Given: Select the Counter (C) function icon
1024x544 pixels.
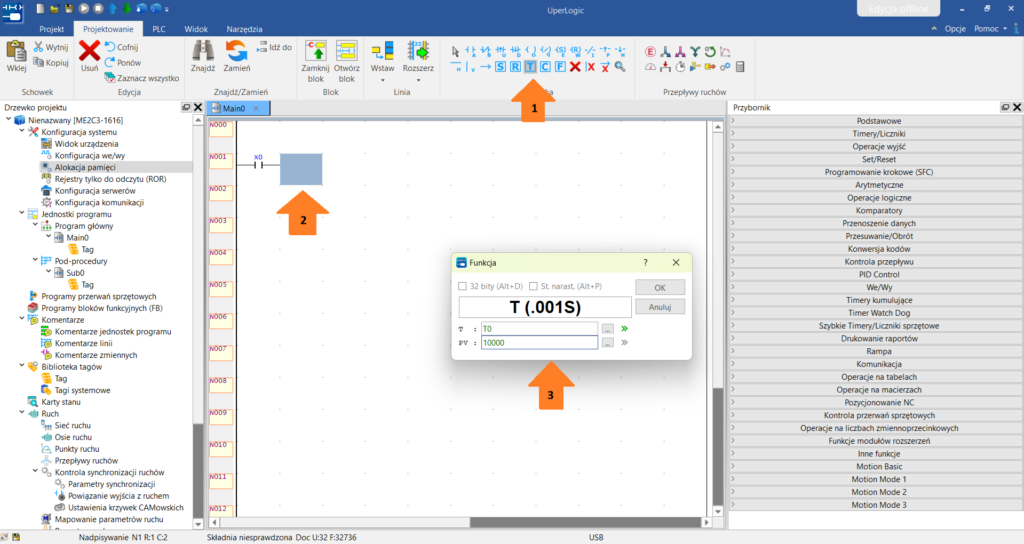Looking at the screenshot, I should [x=545, y=67].
